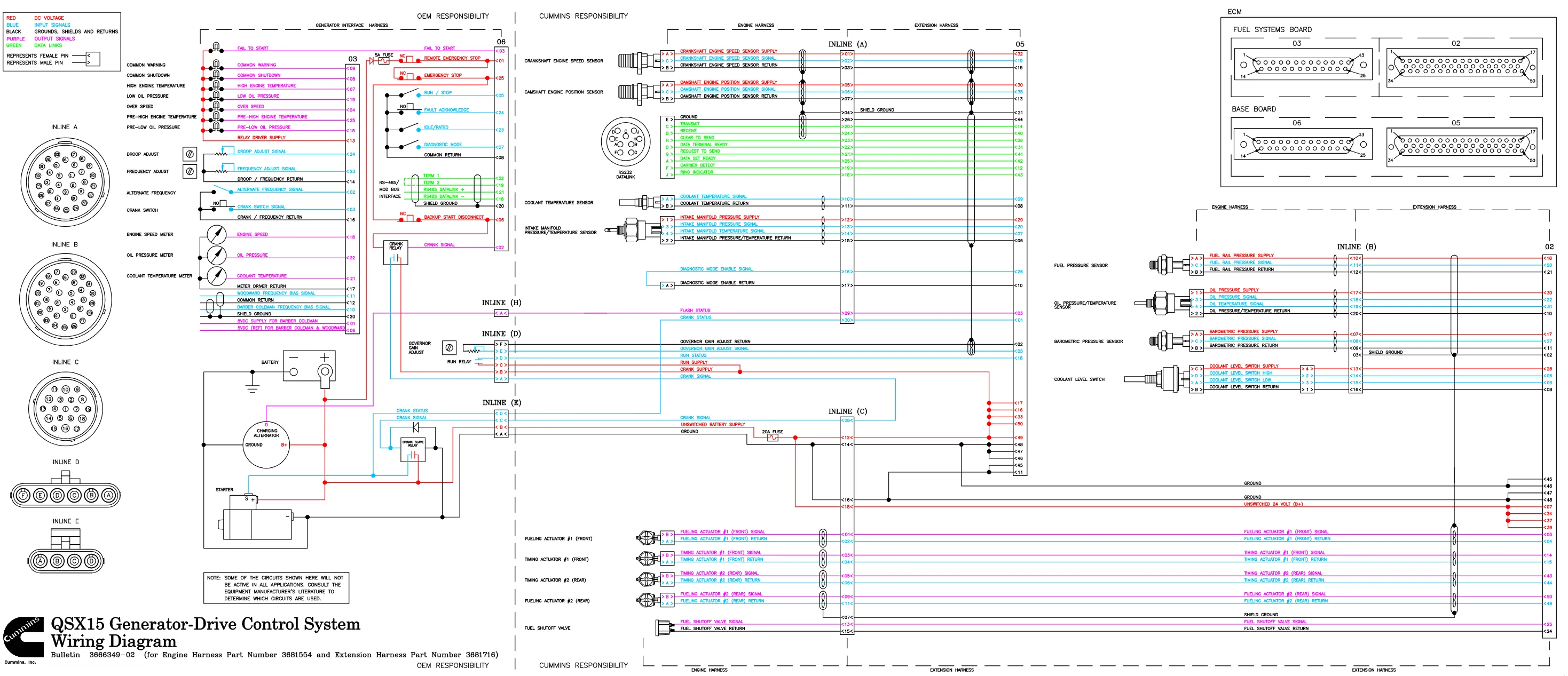Click the "INLINE (H)" connector label
Viewport: 1568px width, 676px height.
501,303
